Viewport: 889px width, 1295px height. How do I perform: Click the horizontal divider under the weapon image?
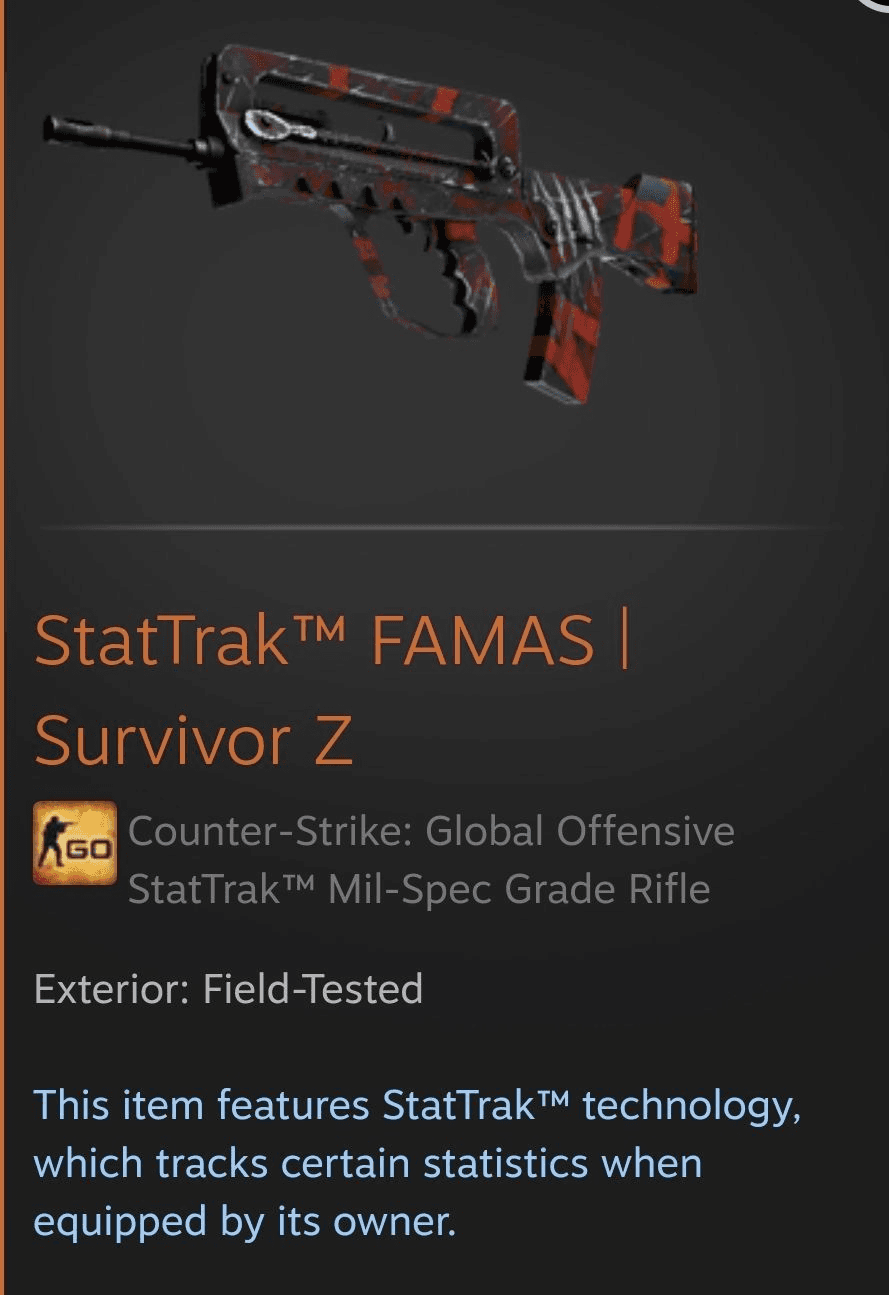[440, 527]
